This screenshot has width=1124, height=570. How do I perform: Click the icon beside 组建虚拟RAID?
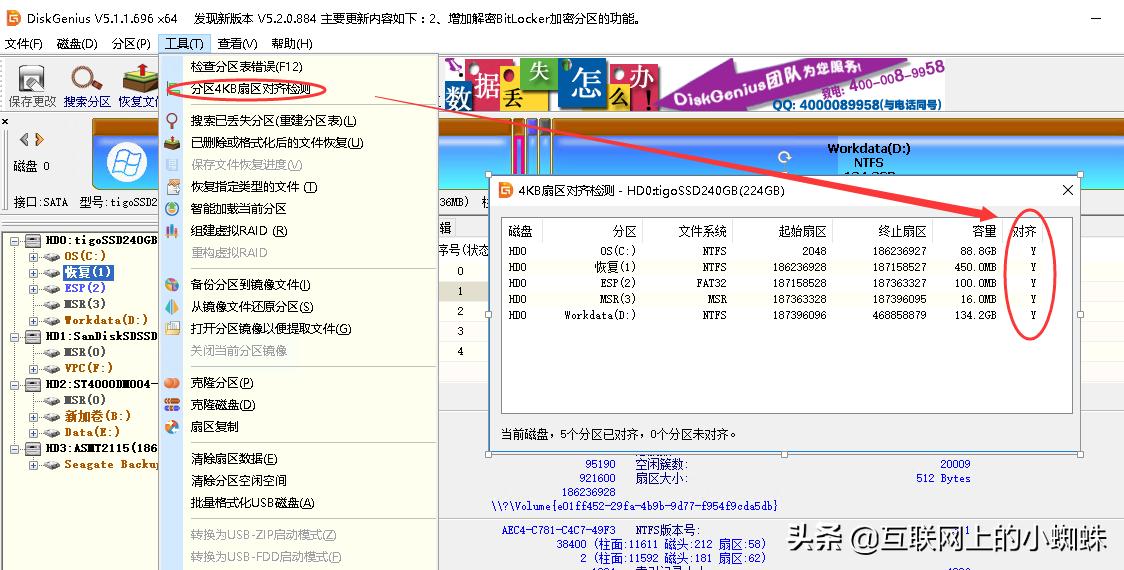tap(172, 231)
